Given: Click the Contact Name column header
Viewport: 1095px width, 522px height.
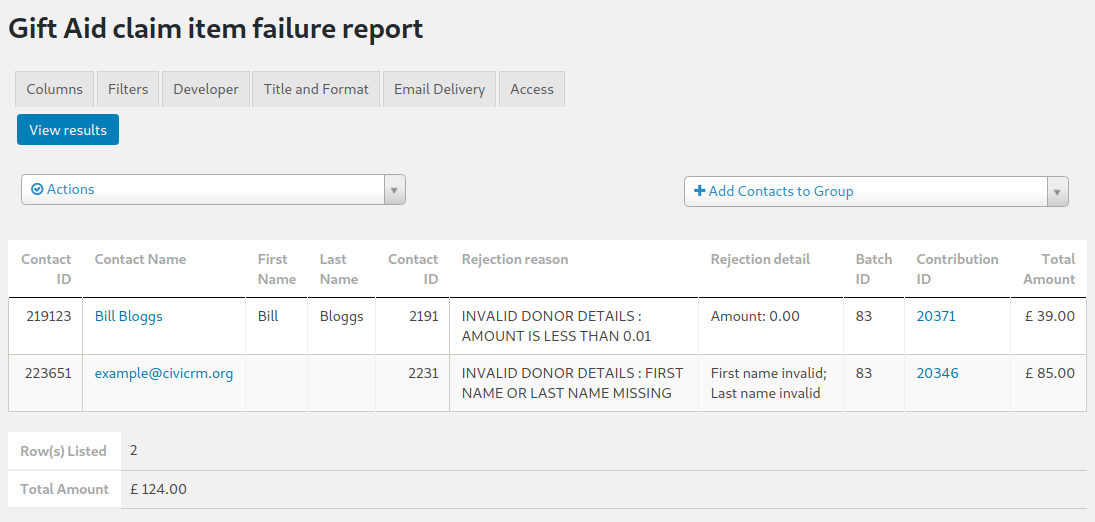Looking at the screenshot, I should pyautogui.click(x=140, y=259).
